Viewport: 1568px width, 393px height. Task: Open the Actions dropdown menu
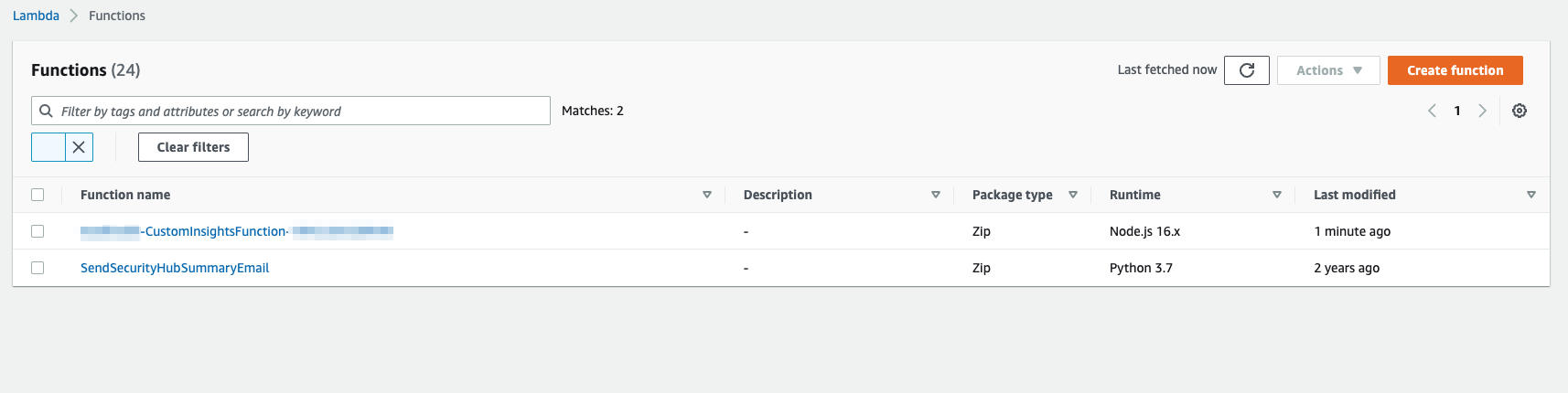click(1327, 70)
